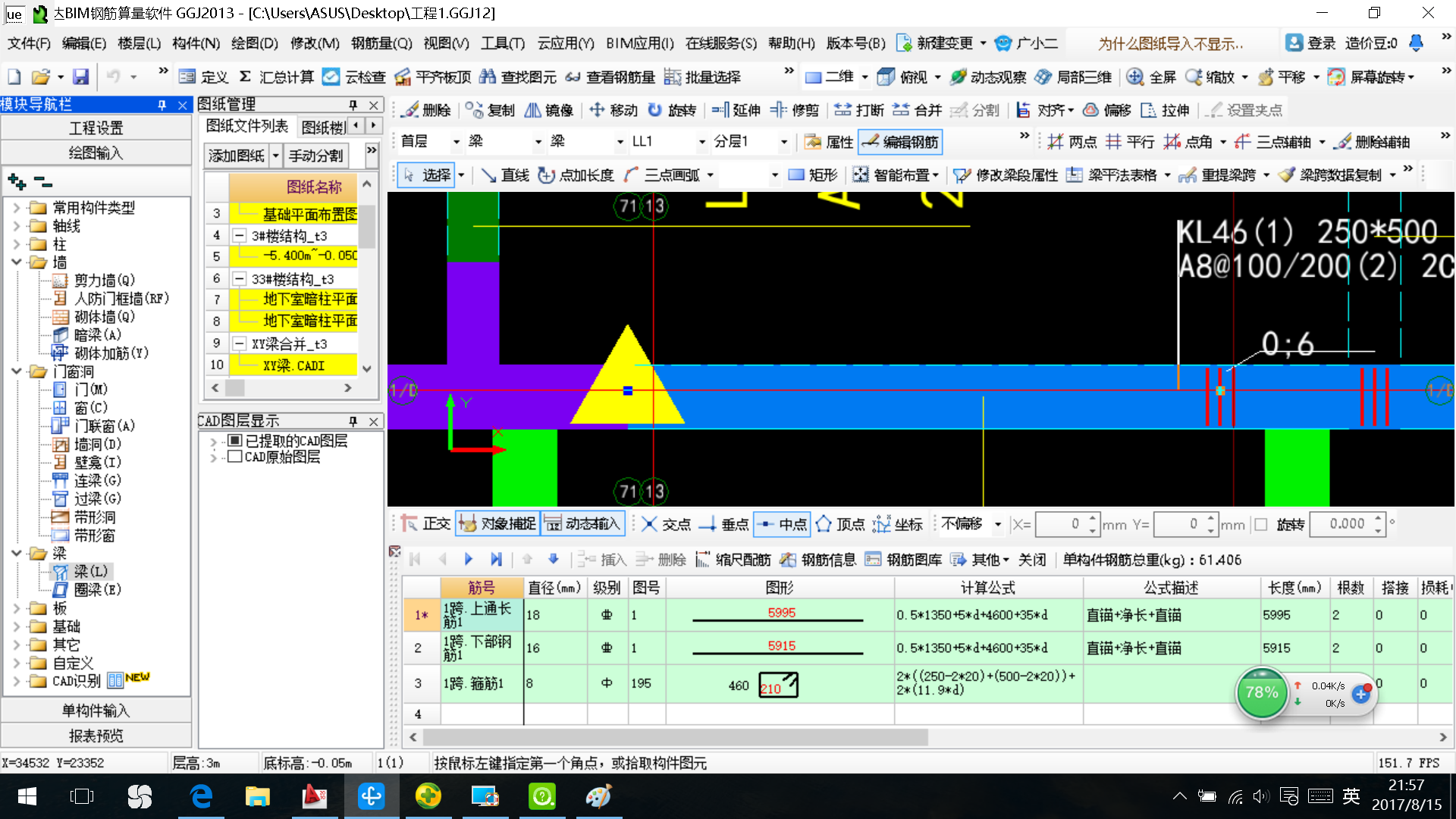
Task: Click 三点画弧 arc tool
Action: tap(661, 175)
